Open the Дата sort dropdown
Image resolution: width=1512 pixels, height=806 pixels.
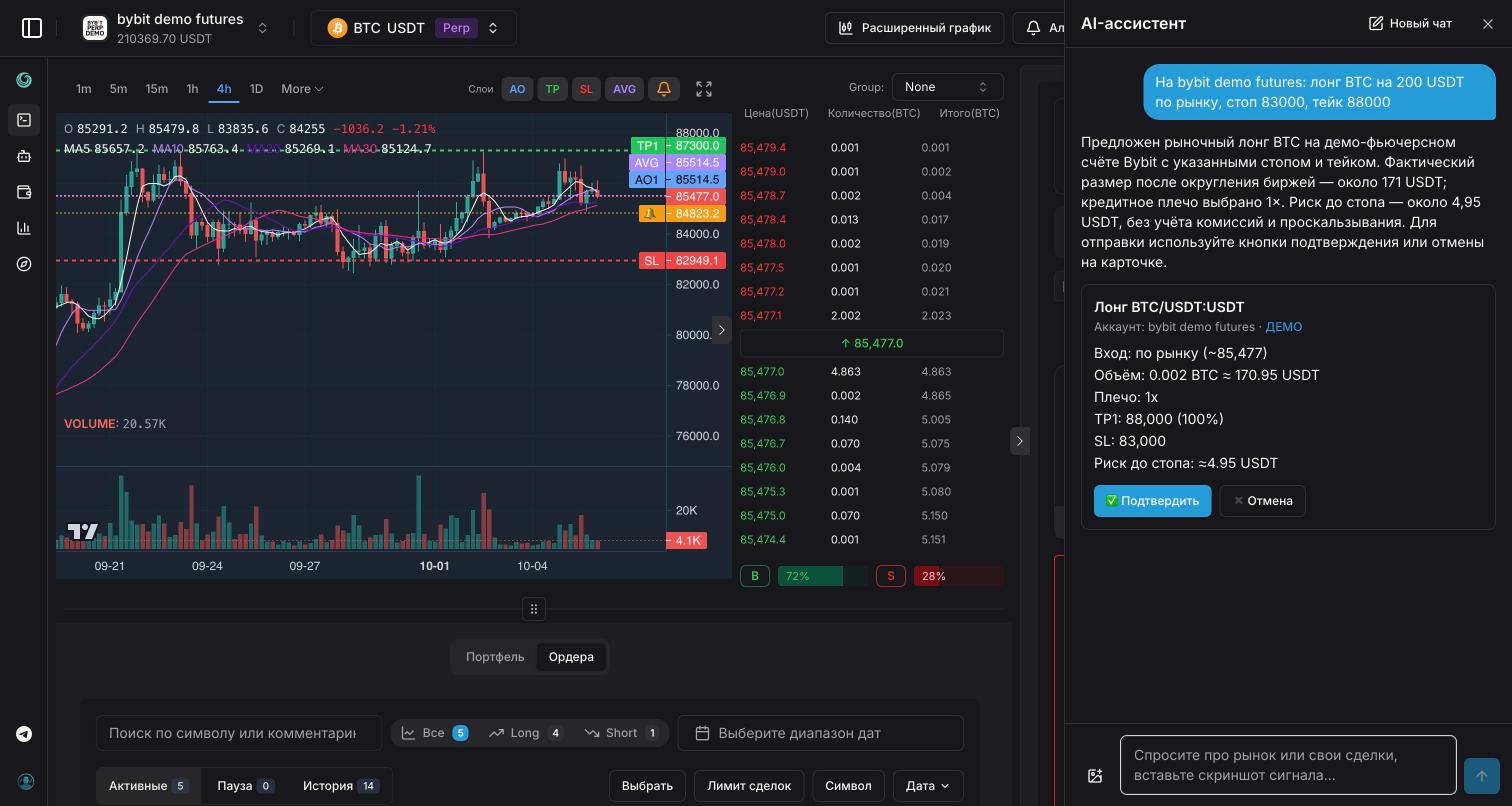coord(928,786)
